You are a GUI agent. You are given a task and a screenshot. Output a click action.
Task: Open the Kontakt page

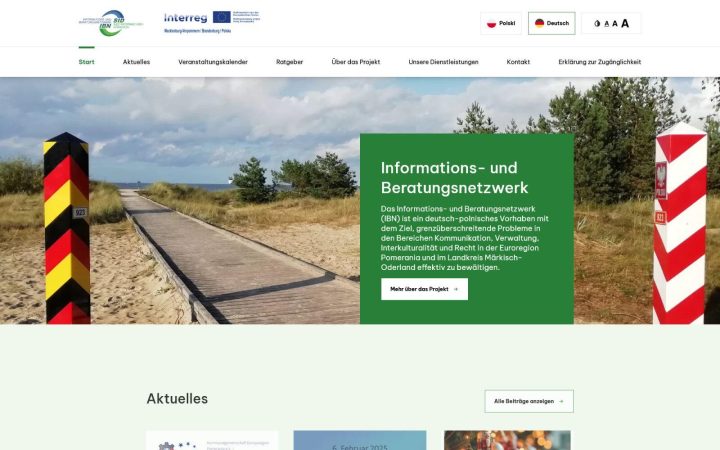pos(518,62)
